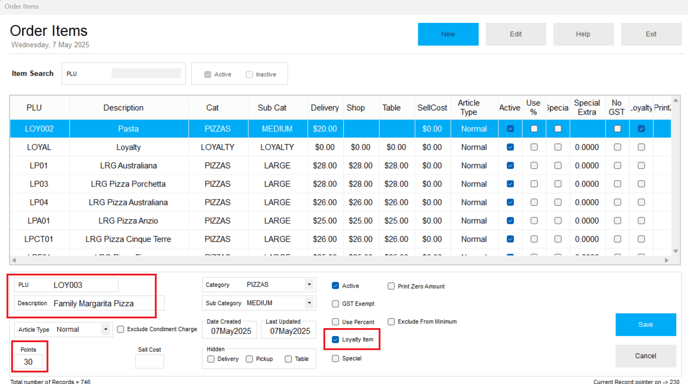Toggle No GST checkbox in LP04 row
Screen dimensions: 688x384
pos(617,203)
